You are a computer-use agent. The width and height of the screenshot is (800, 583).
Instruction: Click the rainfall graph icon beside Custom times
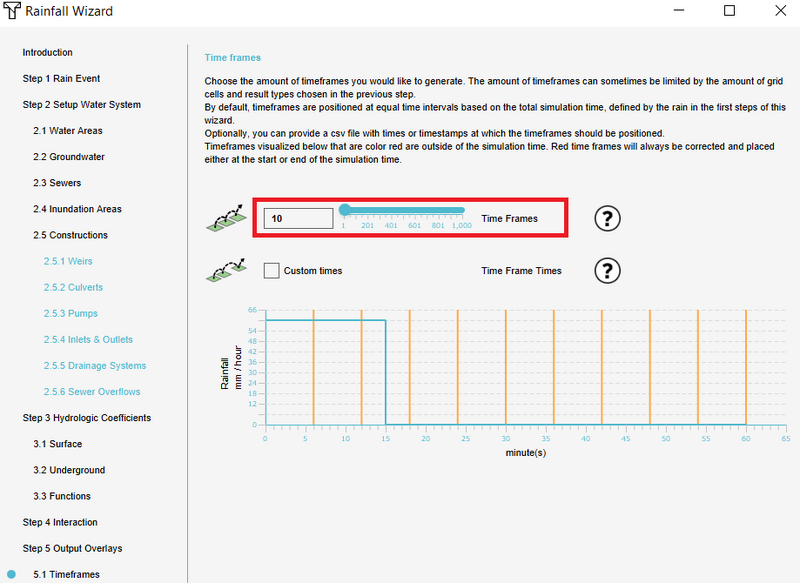pyautogui.click(x=226, y=270)
